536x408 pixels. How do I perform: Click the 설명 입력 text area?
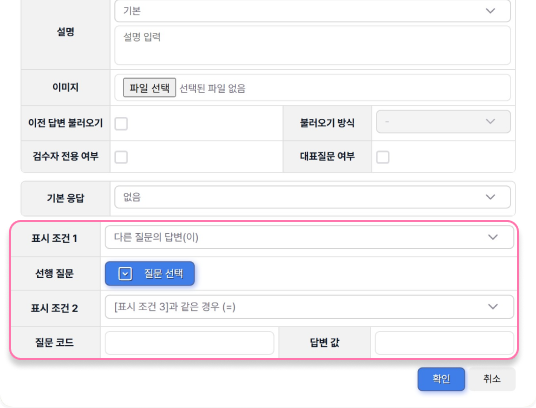tap(312, 45)
